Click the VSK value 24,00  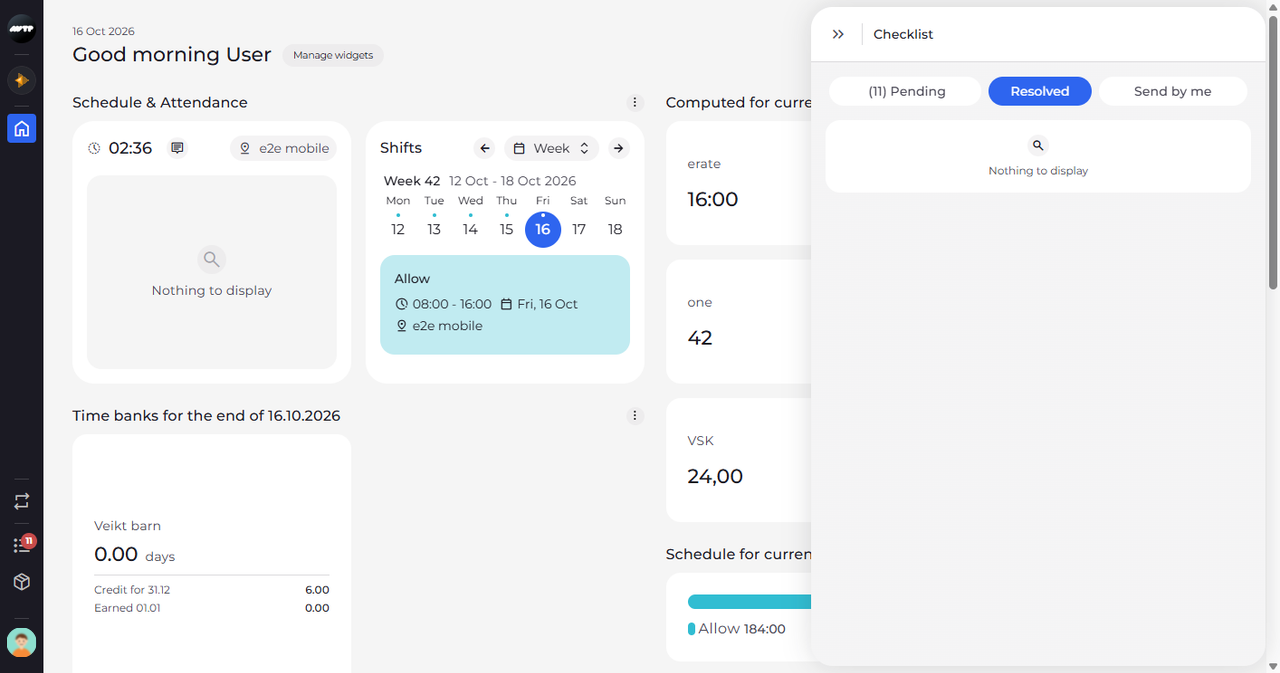(x=715, y=476)
